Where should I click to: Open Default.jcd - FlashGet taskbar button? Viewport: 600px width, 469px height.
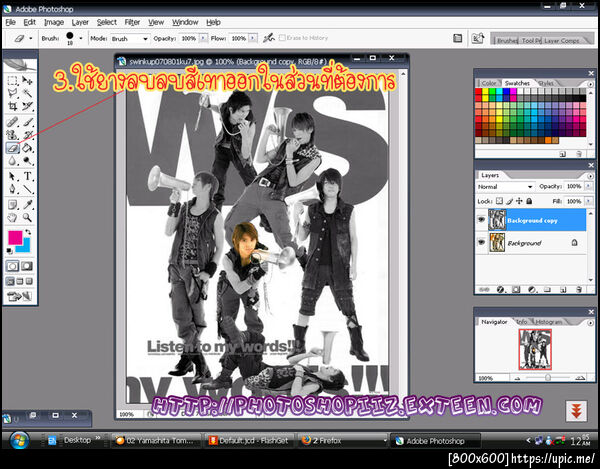[x=250, y=441]
